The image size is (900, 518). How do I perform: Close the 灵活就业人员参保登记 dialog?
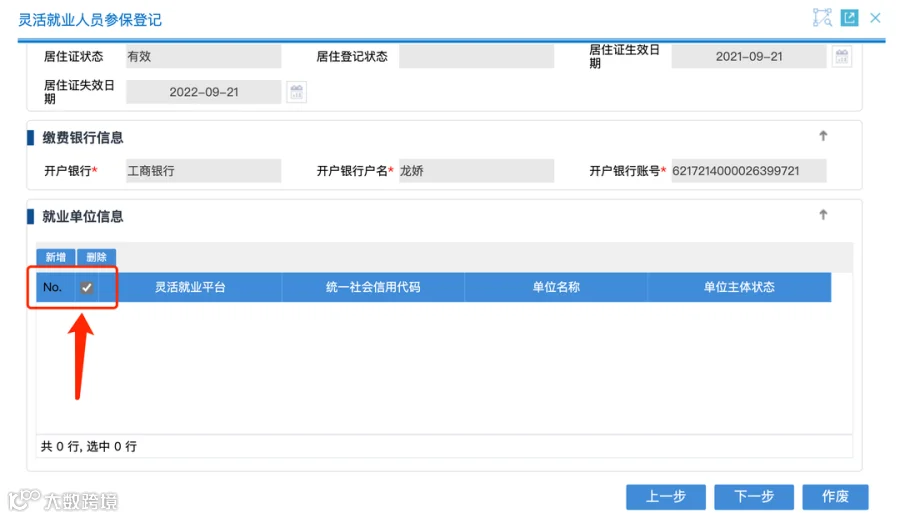pos(875,18)
